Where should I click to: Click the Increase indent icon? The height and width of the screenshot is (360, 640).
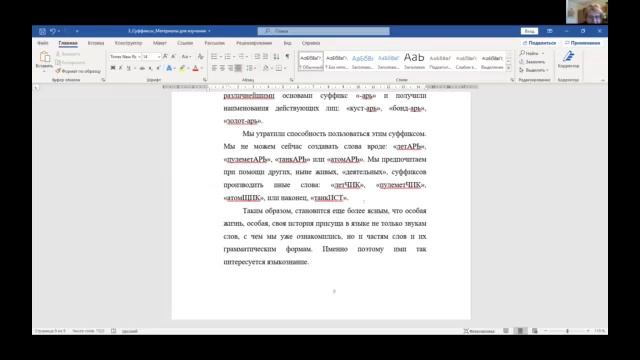[265, 56]
